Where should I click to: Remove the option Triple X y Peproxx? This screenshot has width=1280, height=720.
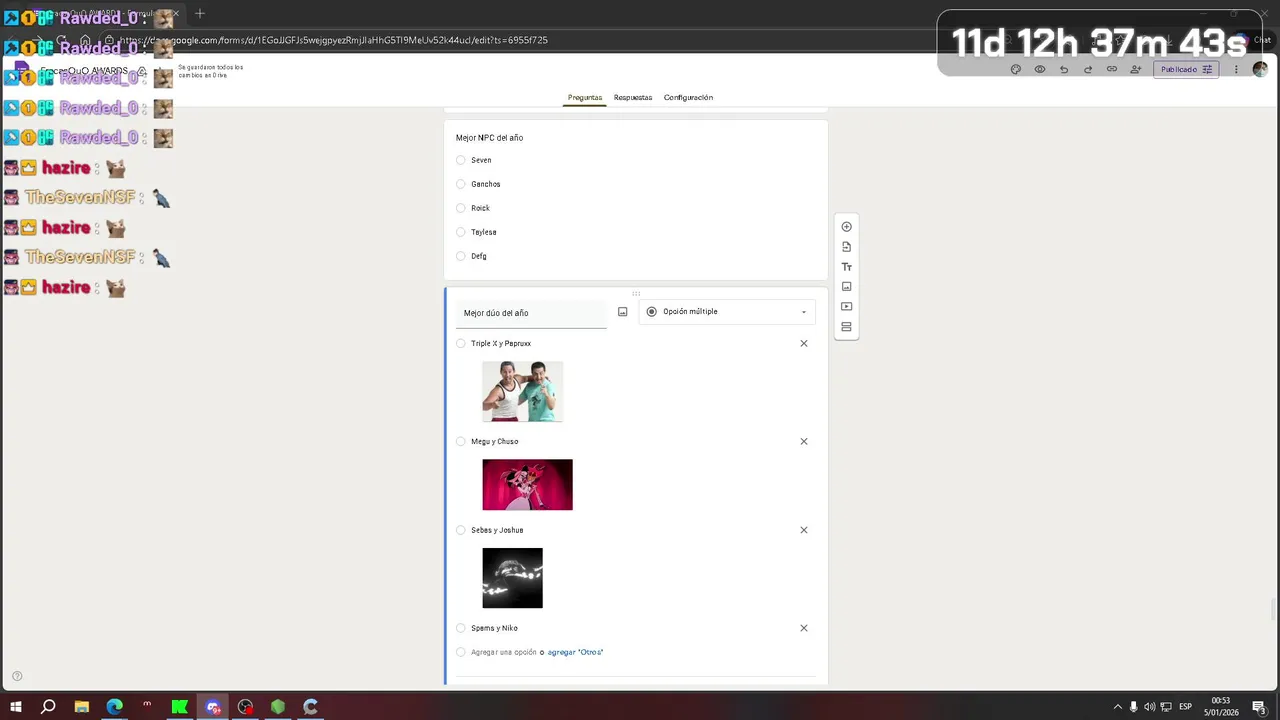pyautogui.click(x=803, y=343)
